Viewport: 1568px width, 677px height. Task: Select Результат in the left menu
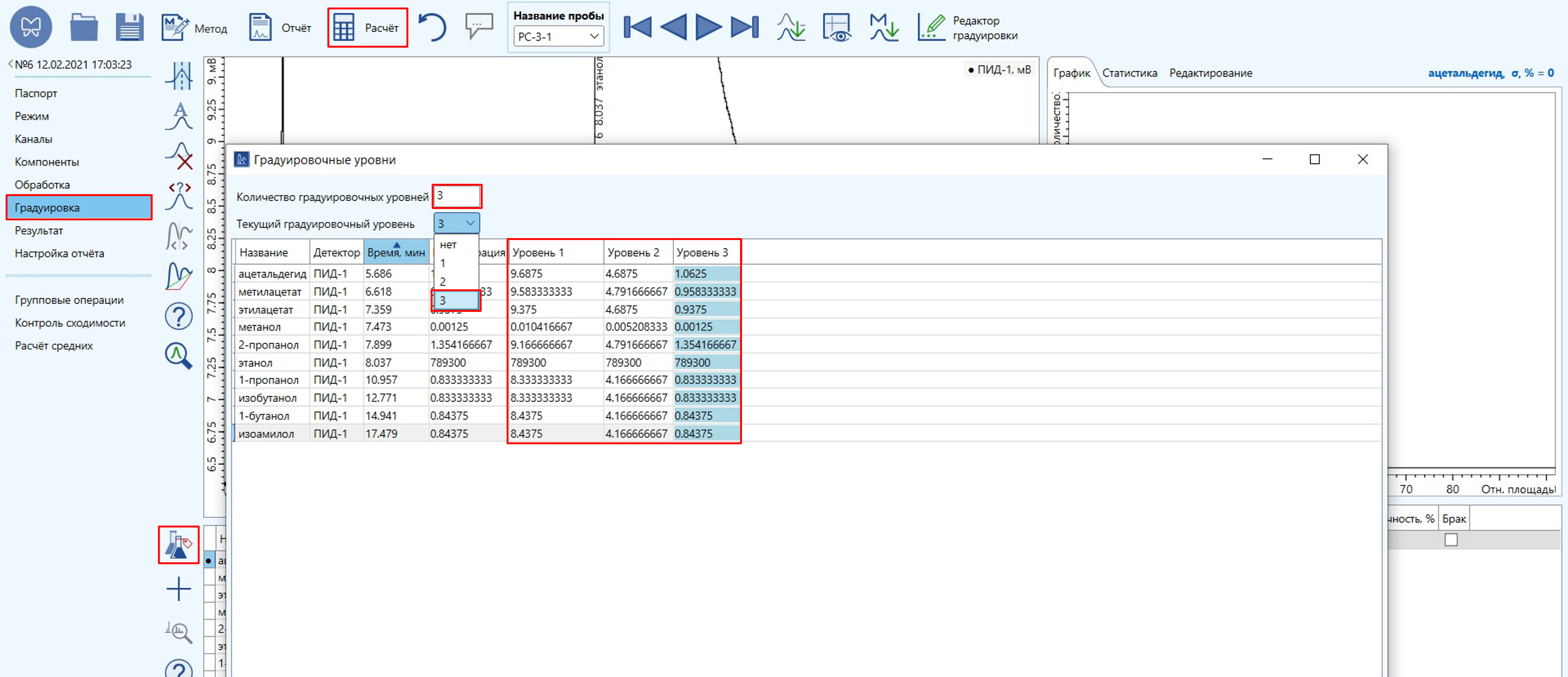click(39, 231)
